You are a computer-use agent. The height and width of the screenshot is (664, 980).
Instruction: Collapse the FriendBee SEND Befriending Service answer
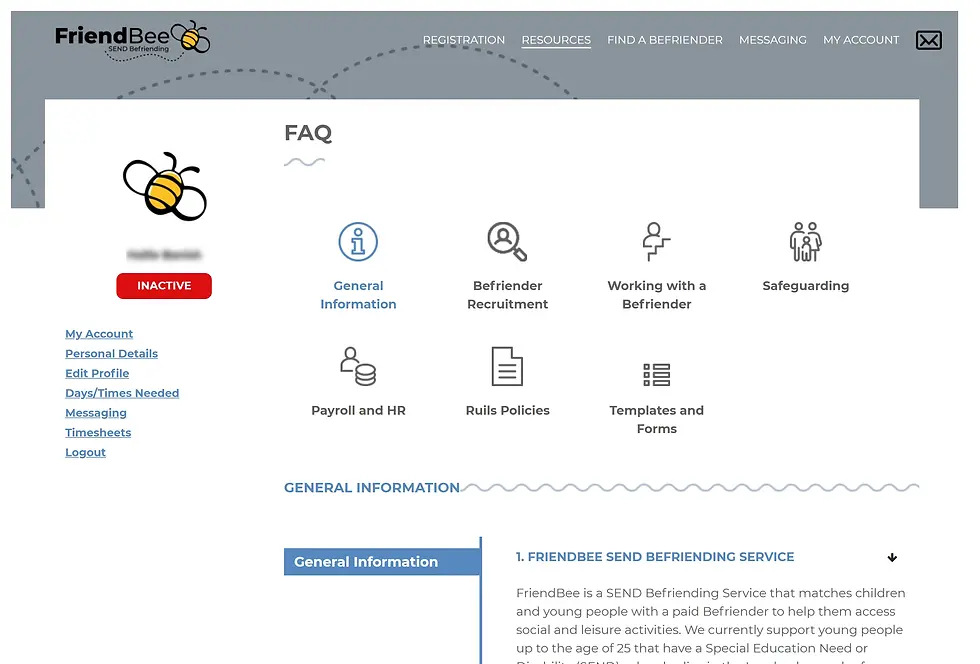coord(892,557)
